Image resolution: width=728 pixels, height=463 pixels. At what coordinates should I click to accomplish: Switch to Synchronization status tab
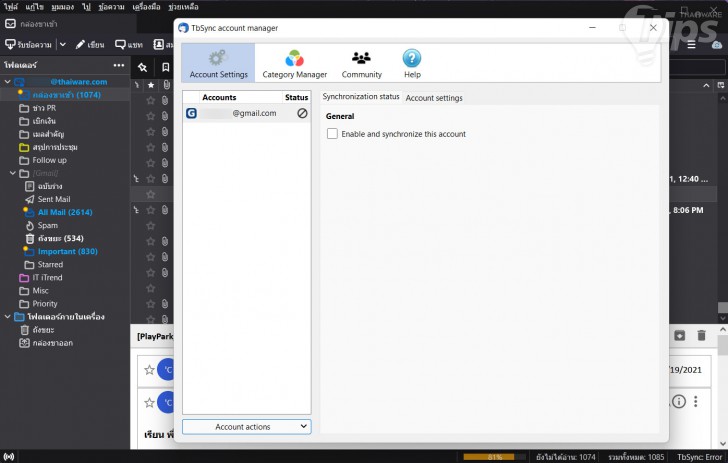pos(361,97)
